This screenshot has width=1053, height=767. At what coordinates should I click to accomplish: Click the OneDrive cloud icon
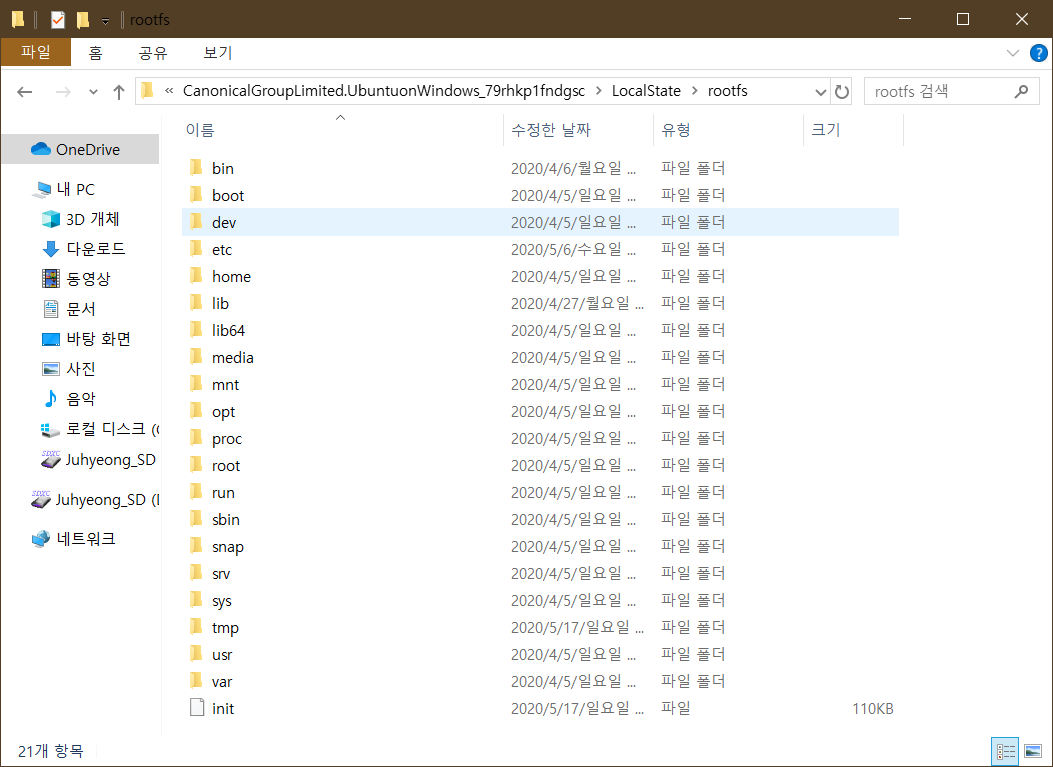click(x=41, y=149)
